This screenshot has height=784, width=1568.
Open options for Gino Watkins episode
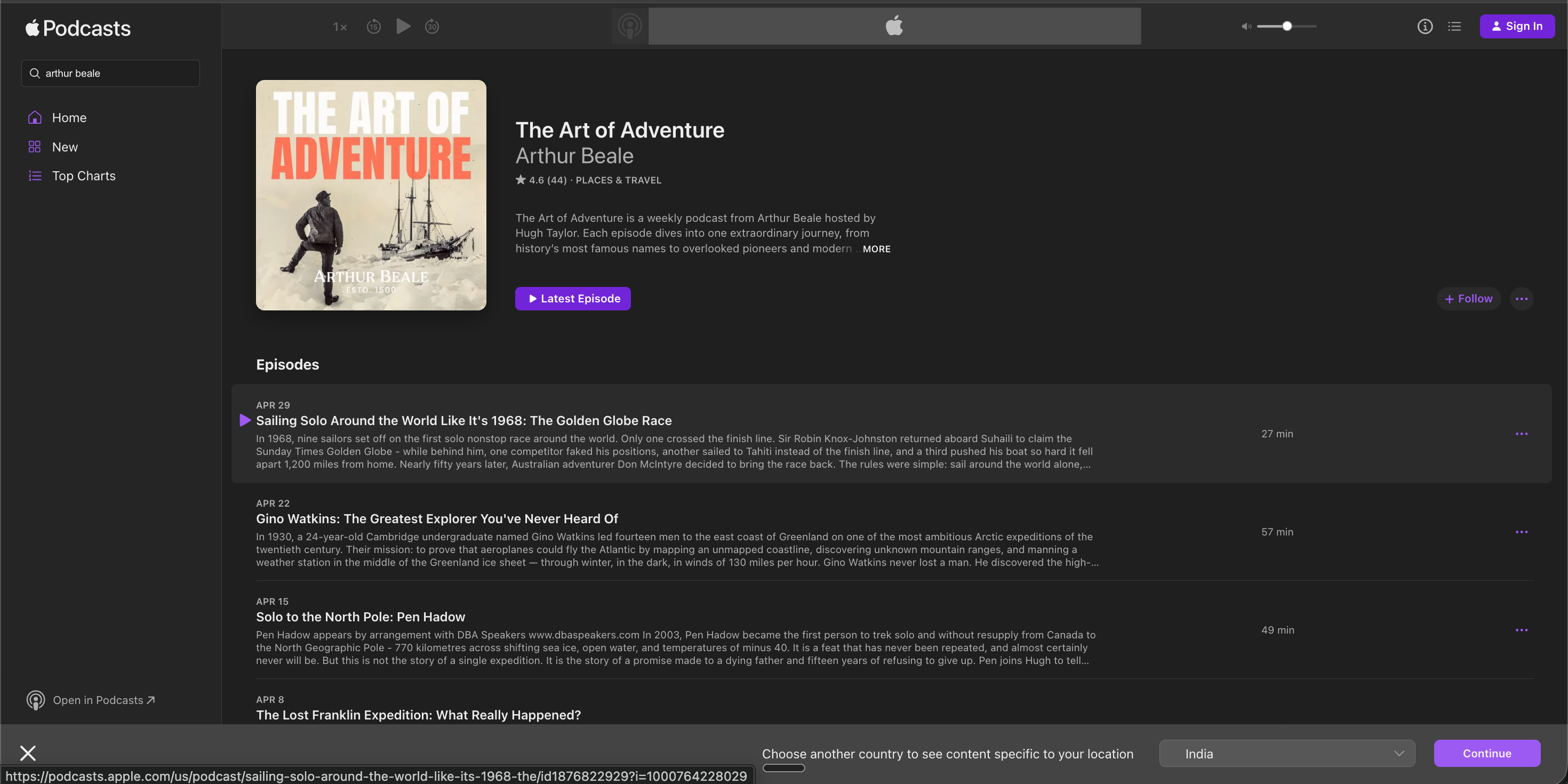pyautogui.click(x=1522, y=532)
